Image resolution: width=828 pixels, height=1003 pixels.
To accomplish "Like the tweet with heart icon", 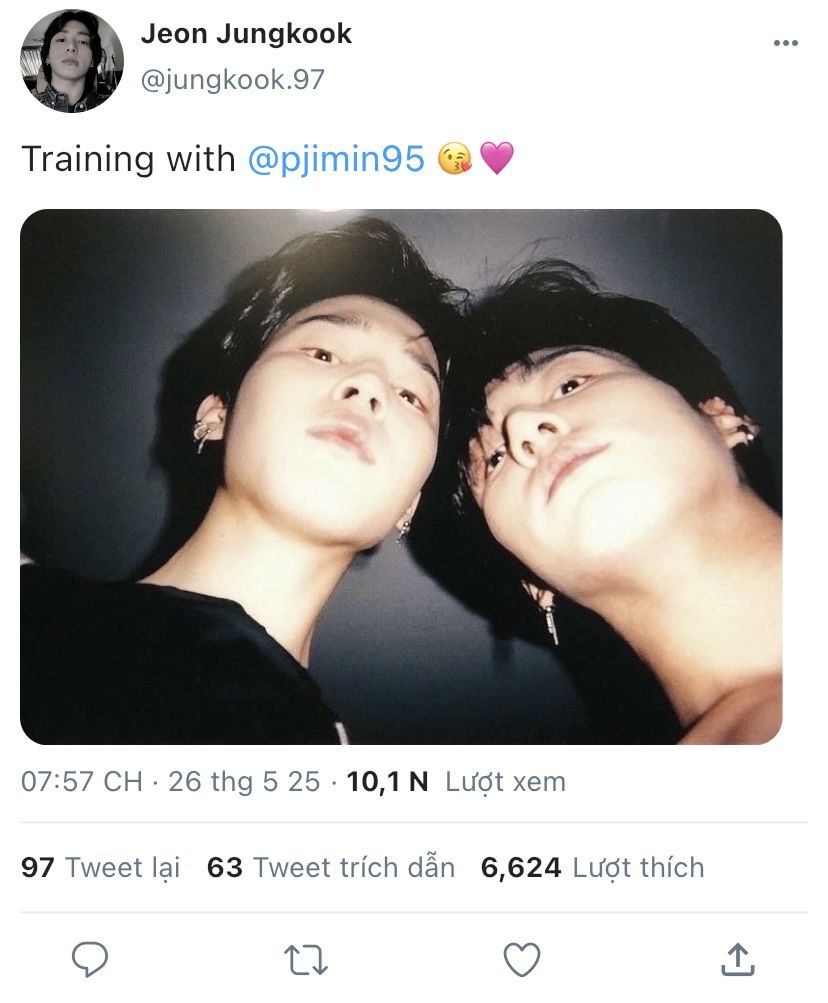I will [x=522, y=960].
